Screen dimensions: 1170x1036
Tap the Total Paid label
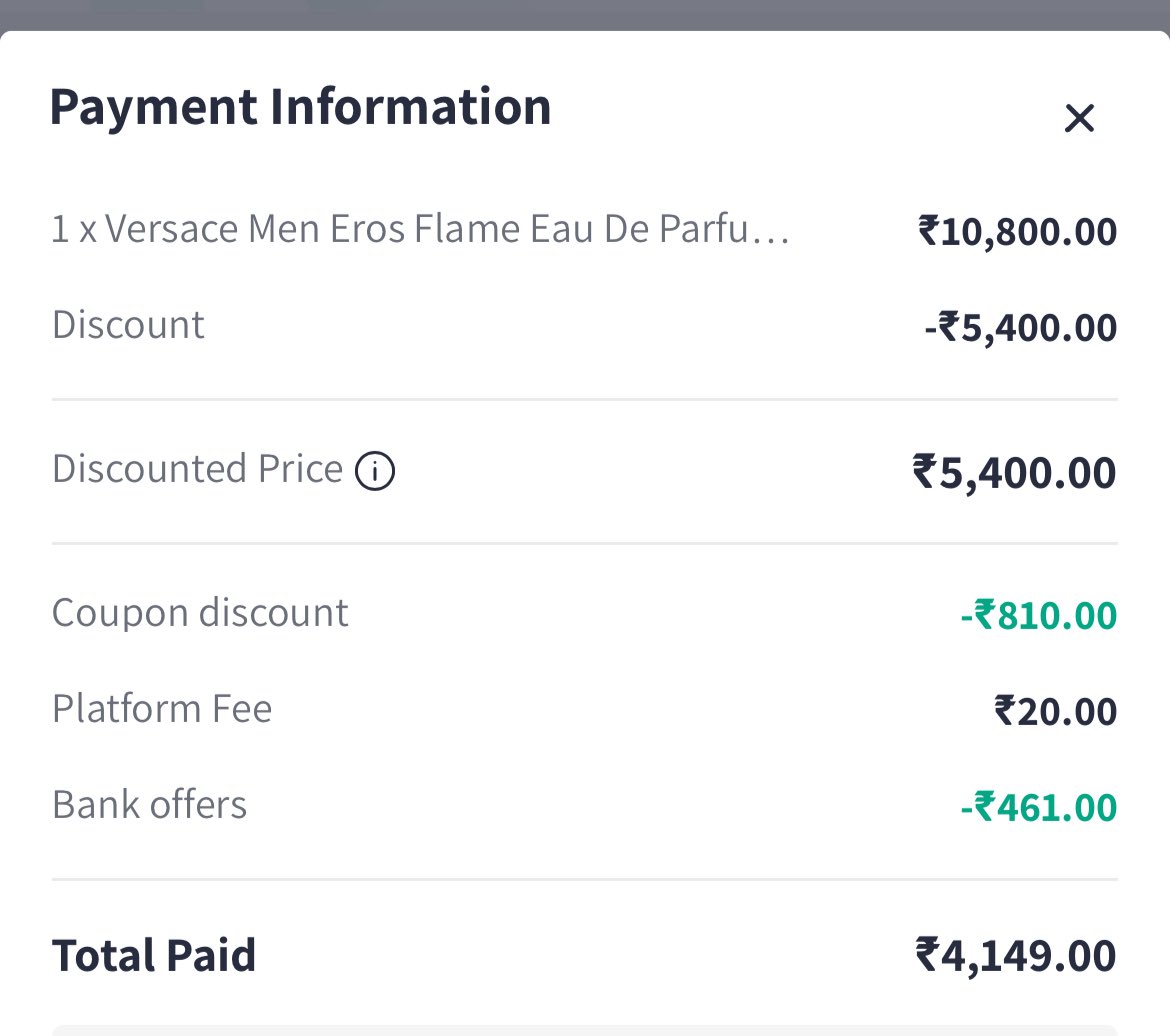point(154,955)
